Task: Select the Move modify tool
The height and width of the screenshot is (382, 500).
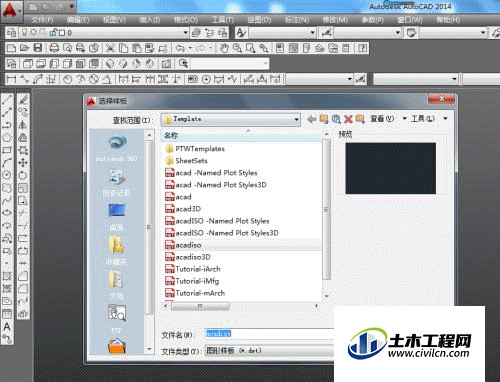Action: pyautogui.click(x=23, y=163)
